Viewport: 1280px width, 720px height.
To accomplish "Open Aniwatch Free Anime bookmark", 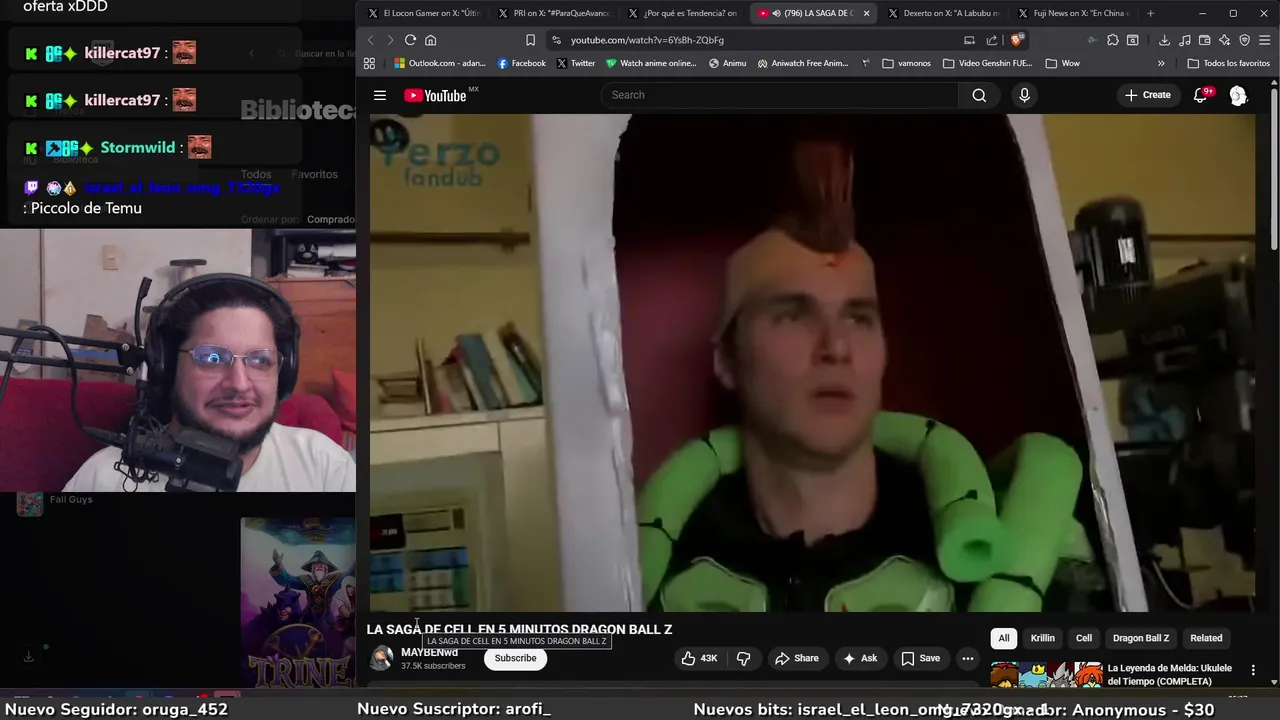I will click(803, 63).
